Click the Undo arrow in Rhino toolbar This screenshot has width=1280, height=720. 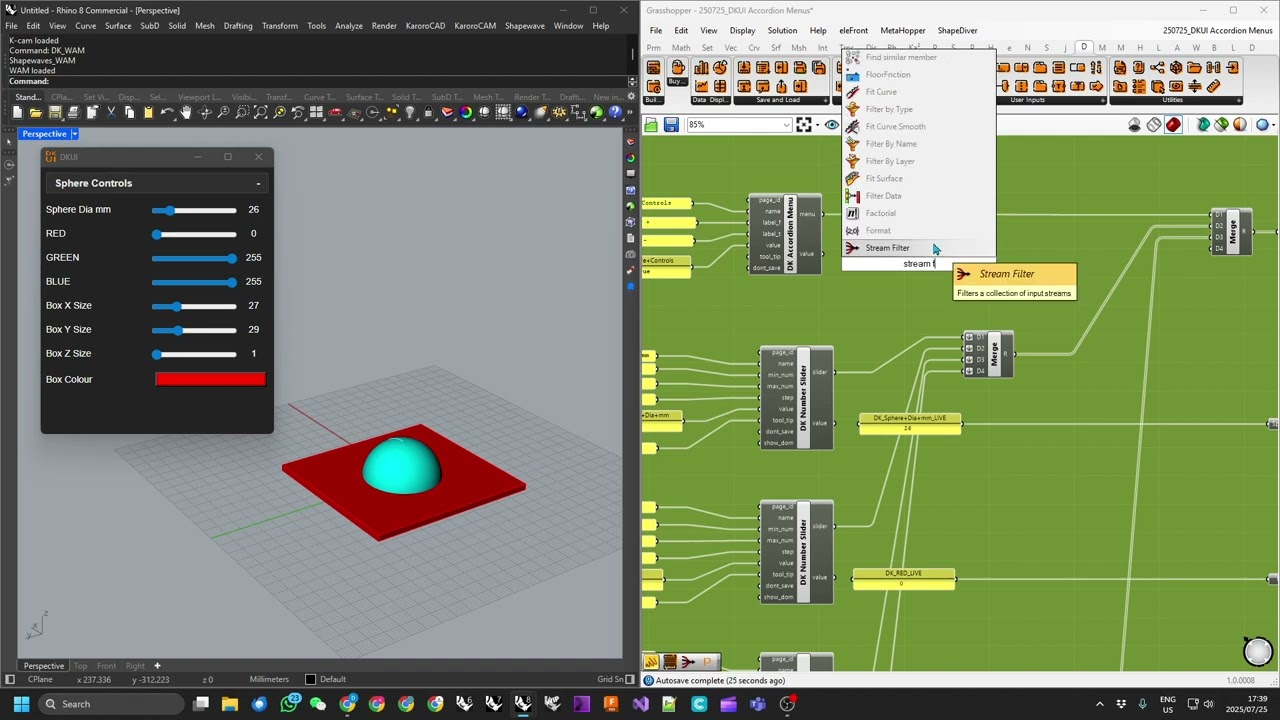[167, 113]
